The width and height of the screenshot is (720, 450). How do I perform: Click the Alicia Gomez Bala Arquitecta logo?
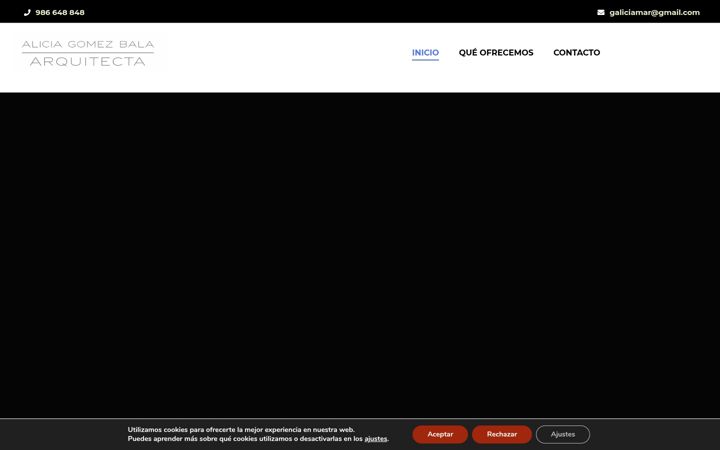(88, 53)
